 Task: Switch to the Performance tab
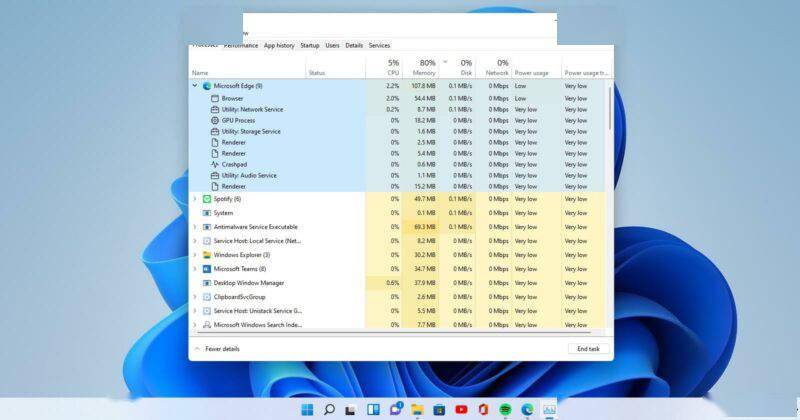240,46
